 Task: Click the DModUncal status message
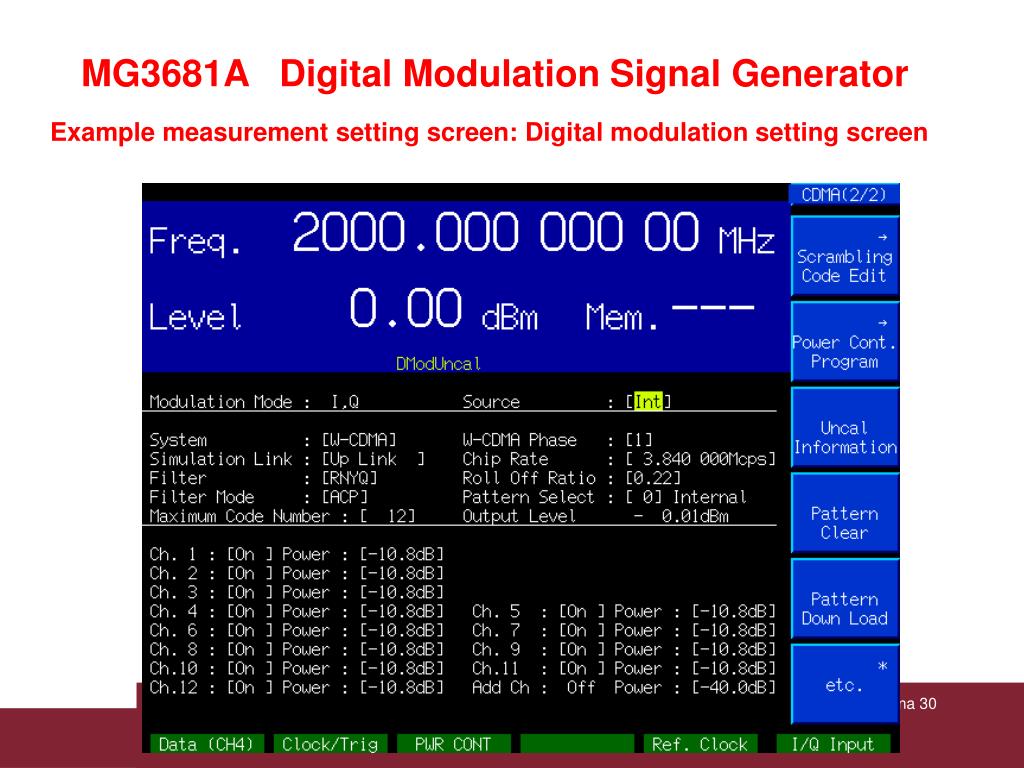(438, 364)
